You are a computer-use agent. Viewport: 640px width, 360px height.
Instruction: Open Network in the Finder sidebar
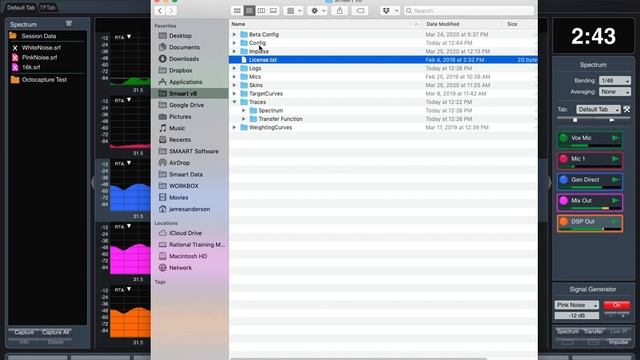pos(180,268)
